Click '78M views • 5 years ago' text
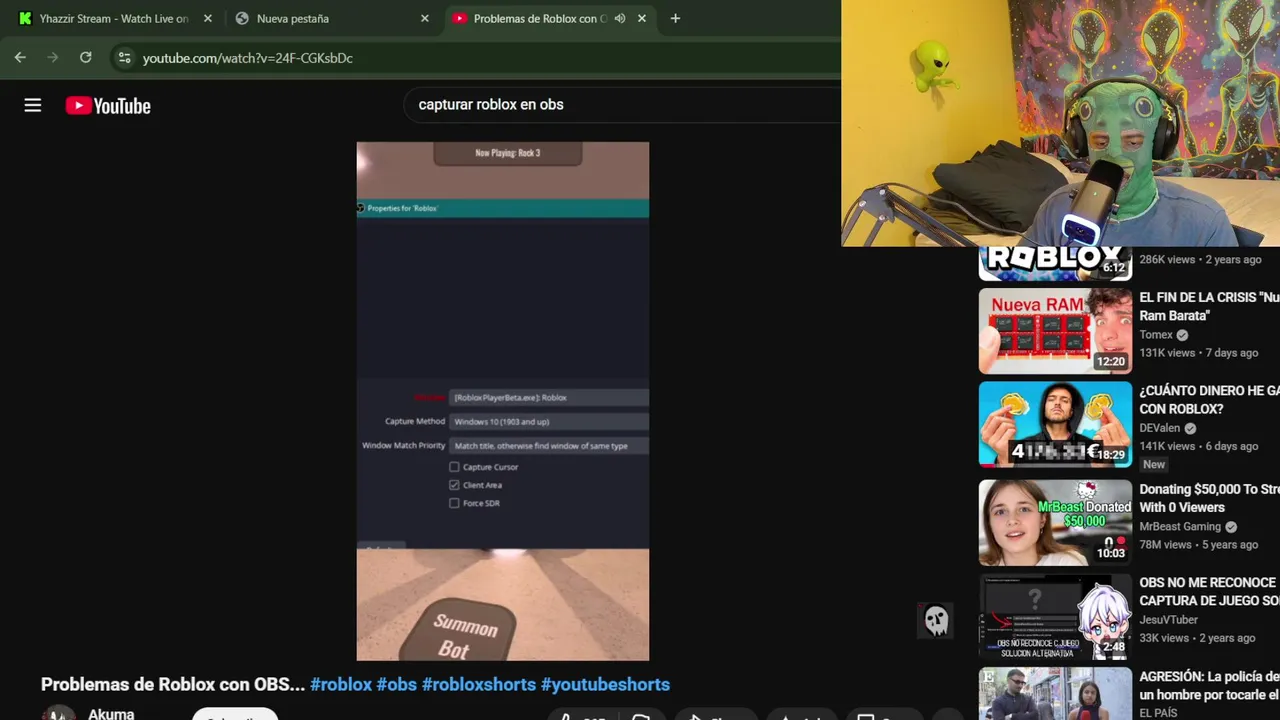 point(1198,545)
